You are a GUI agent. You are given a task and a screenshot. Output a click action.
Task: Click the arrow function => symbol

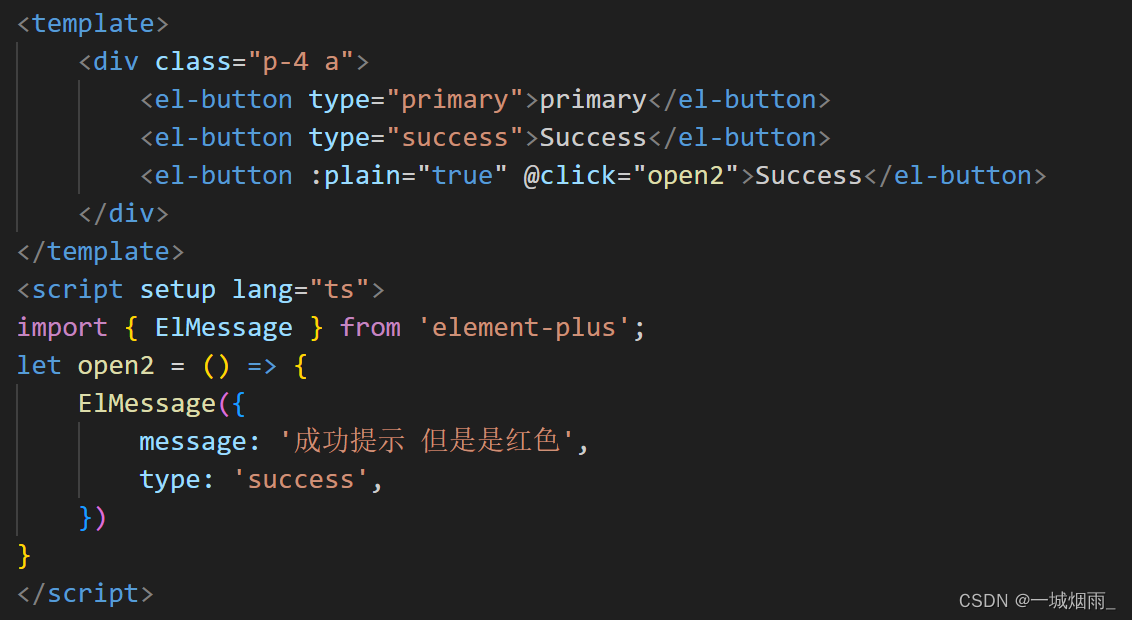pos(262,365)
